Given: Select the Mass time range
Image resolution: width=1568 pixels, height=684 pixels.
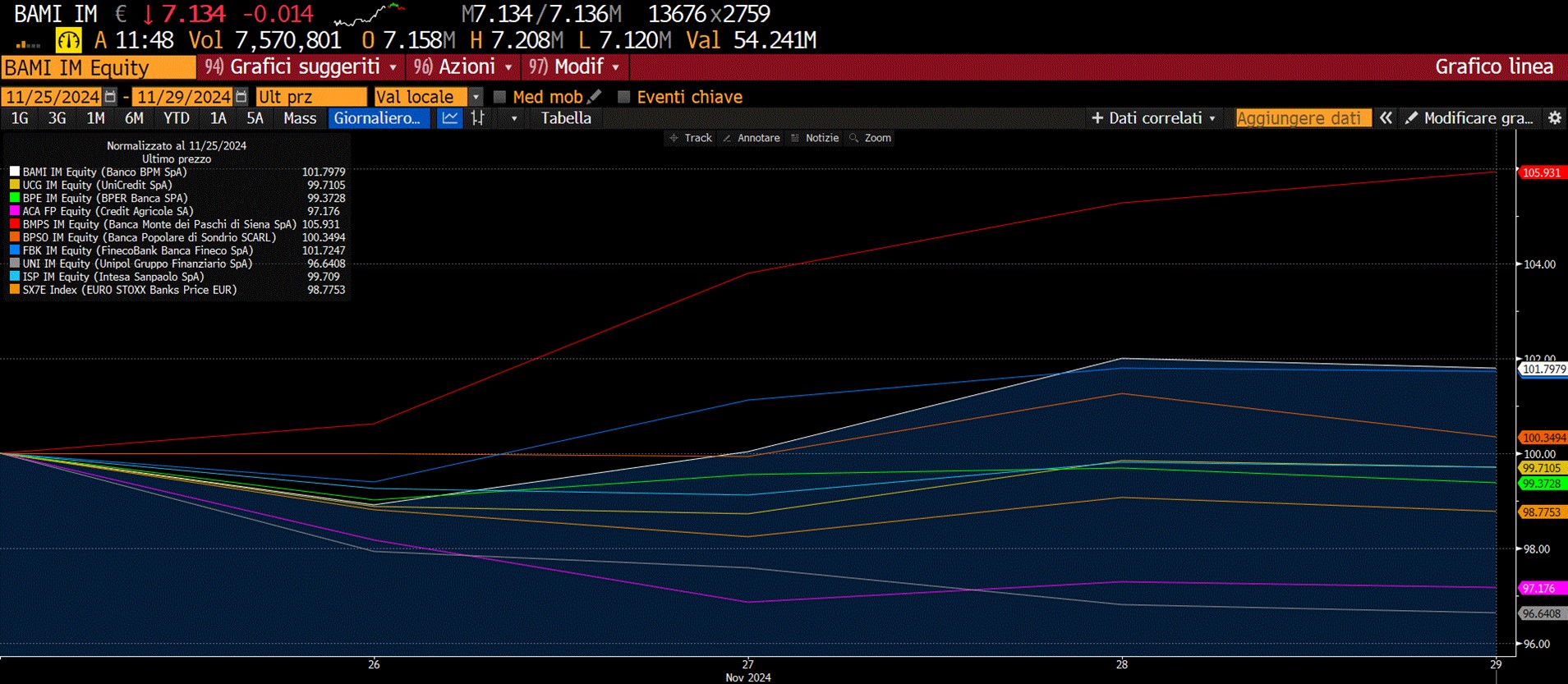Looking at the screenshot, I should [x=300, y=118].
